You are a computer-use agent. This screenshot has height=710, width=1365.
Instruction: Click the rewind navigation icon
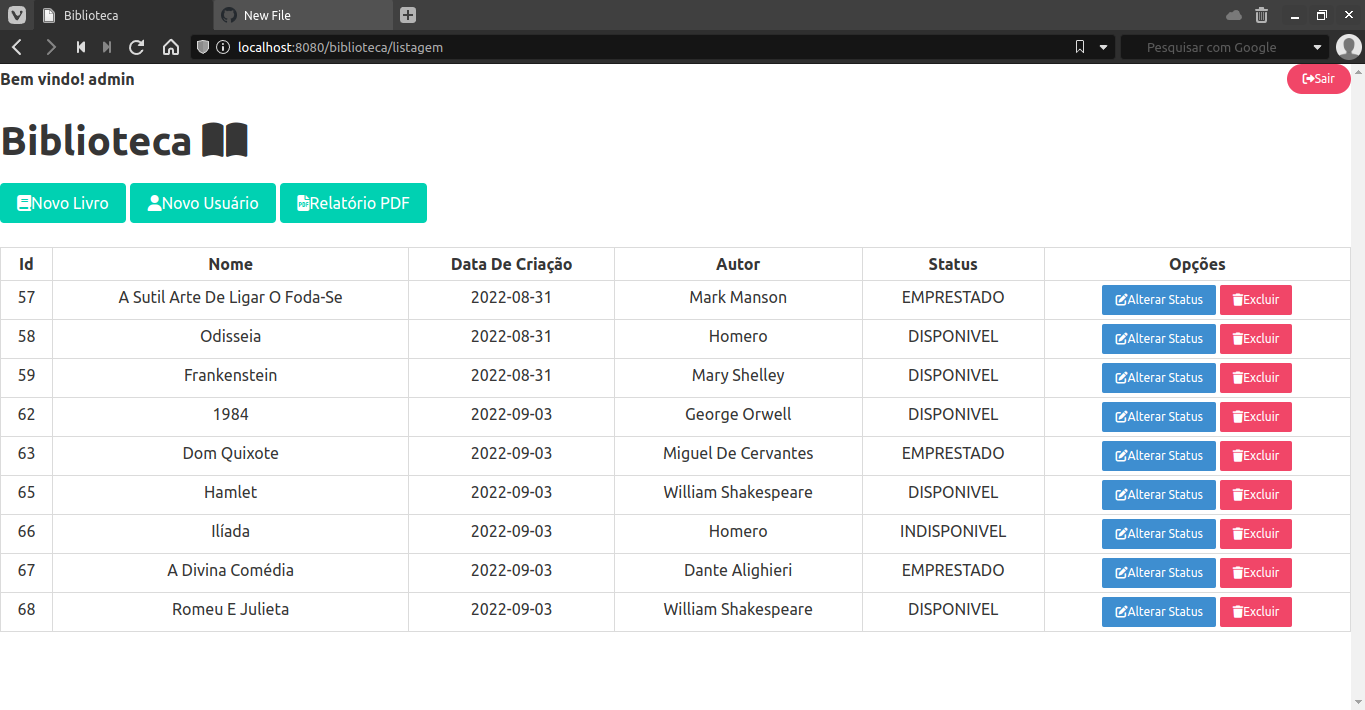coord(80,46)
